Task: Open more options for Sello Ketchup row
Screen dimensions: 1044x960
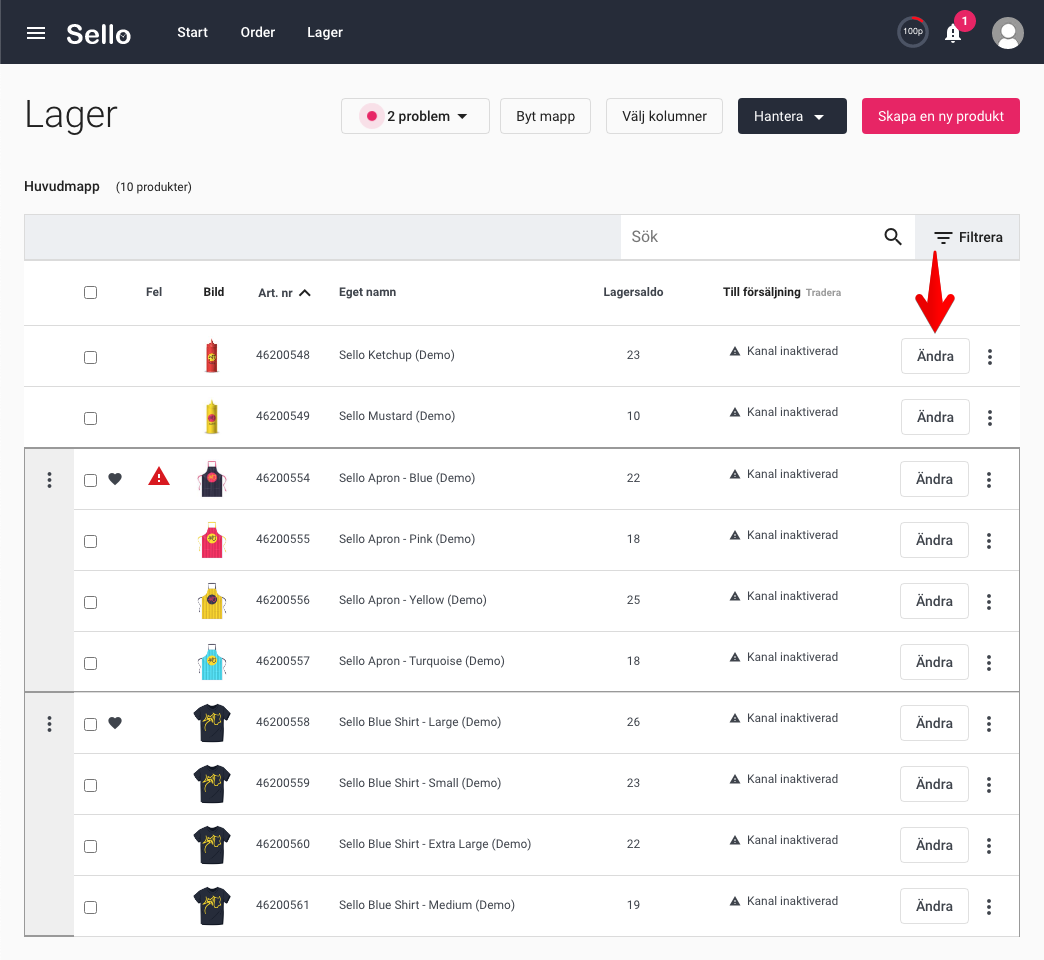Action: [990, 357]
